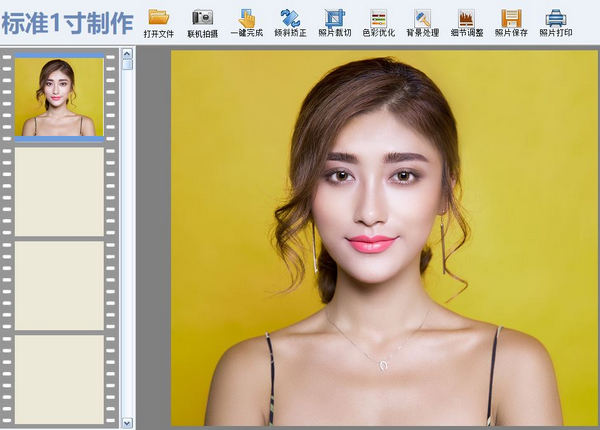Viewport: 600px width, 430px height.
Task: Open color optimization (色彩优化)
Action: pos(378,17)
